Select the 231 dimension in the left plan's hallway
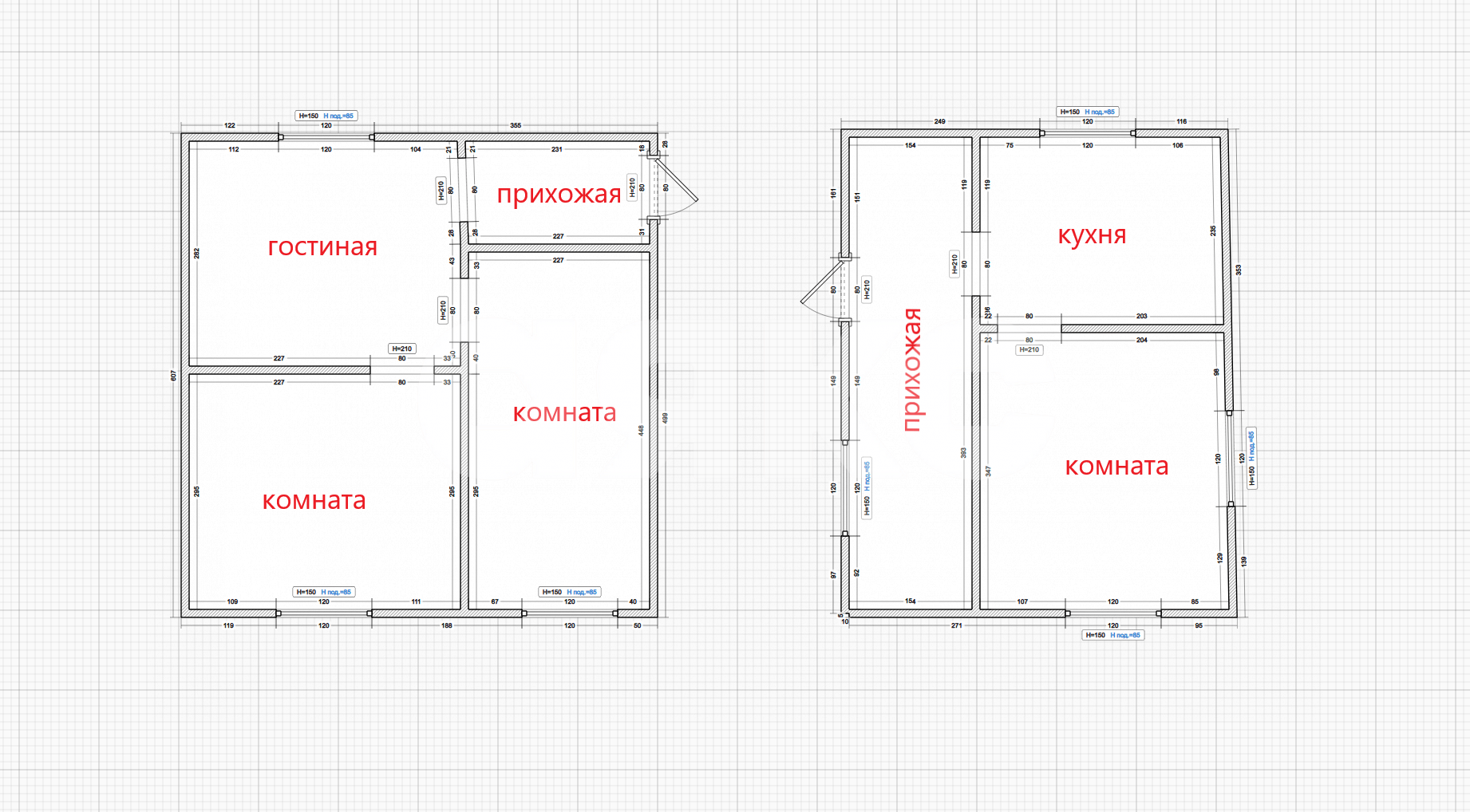The height and width of the screenshot is (812, 1470). pyautogui.click(x=556, y=149)
